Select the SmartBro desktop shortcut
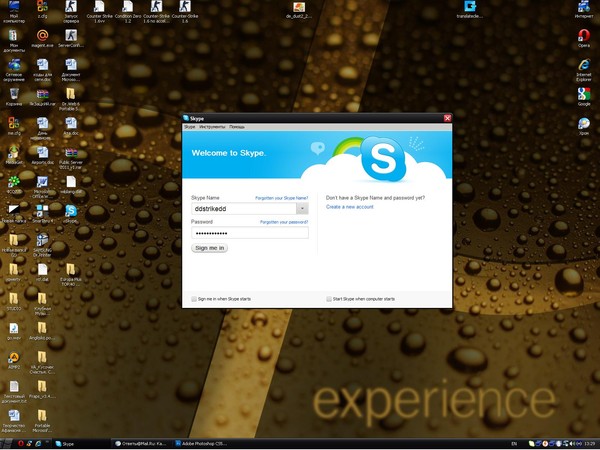Viewport: 600px width, 450px height. (42, 214)
